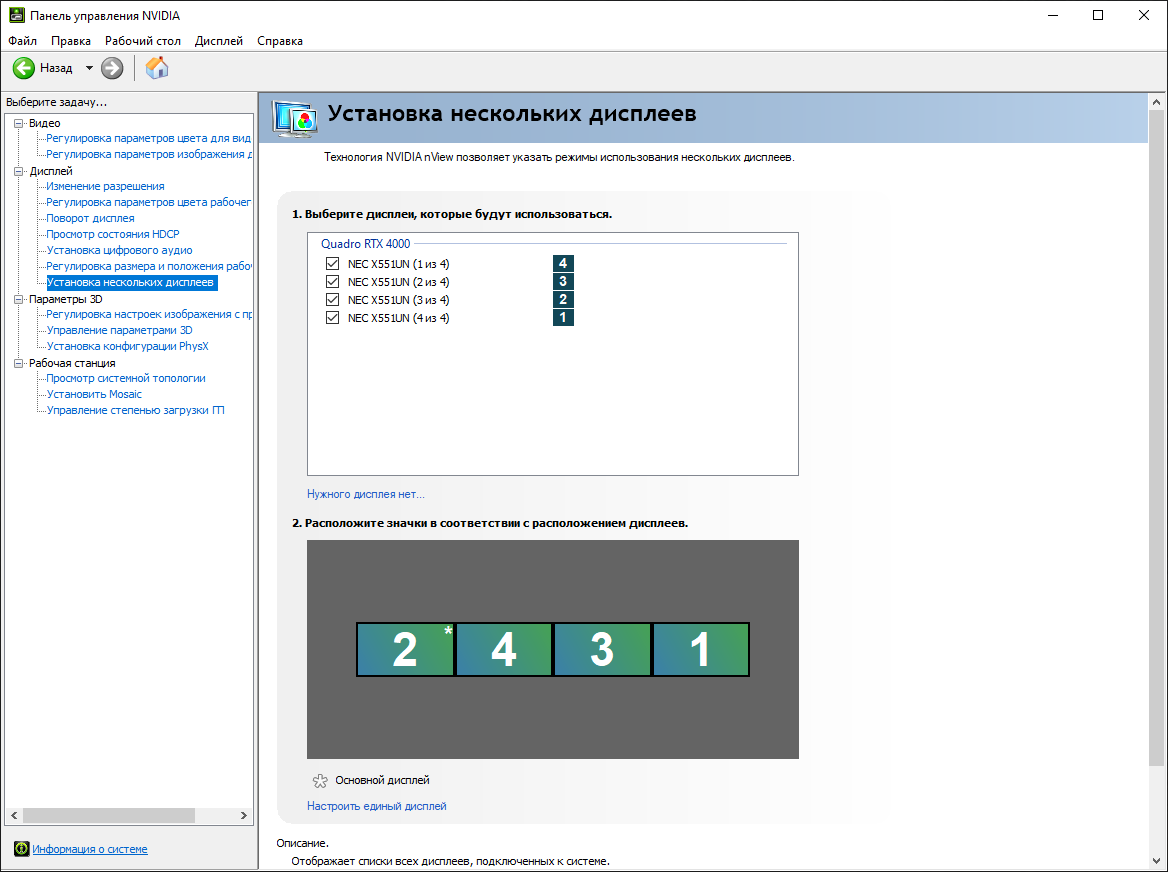Image resolution: width=1168 pixels, height=872 pixels.
Task: Click main pane vertical scrollbar thumb
Action: coord(1156,438)
